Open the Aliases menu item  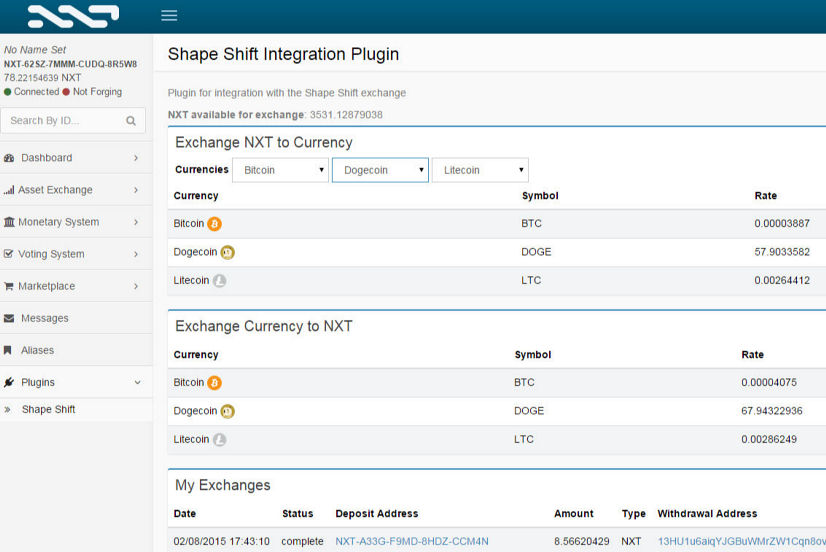point(76,351)
